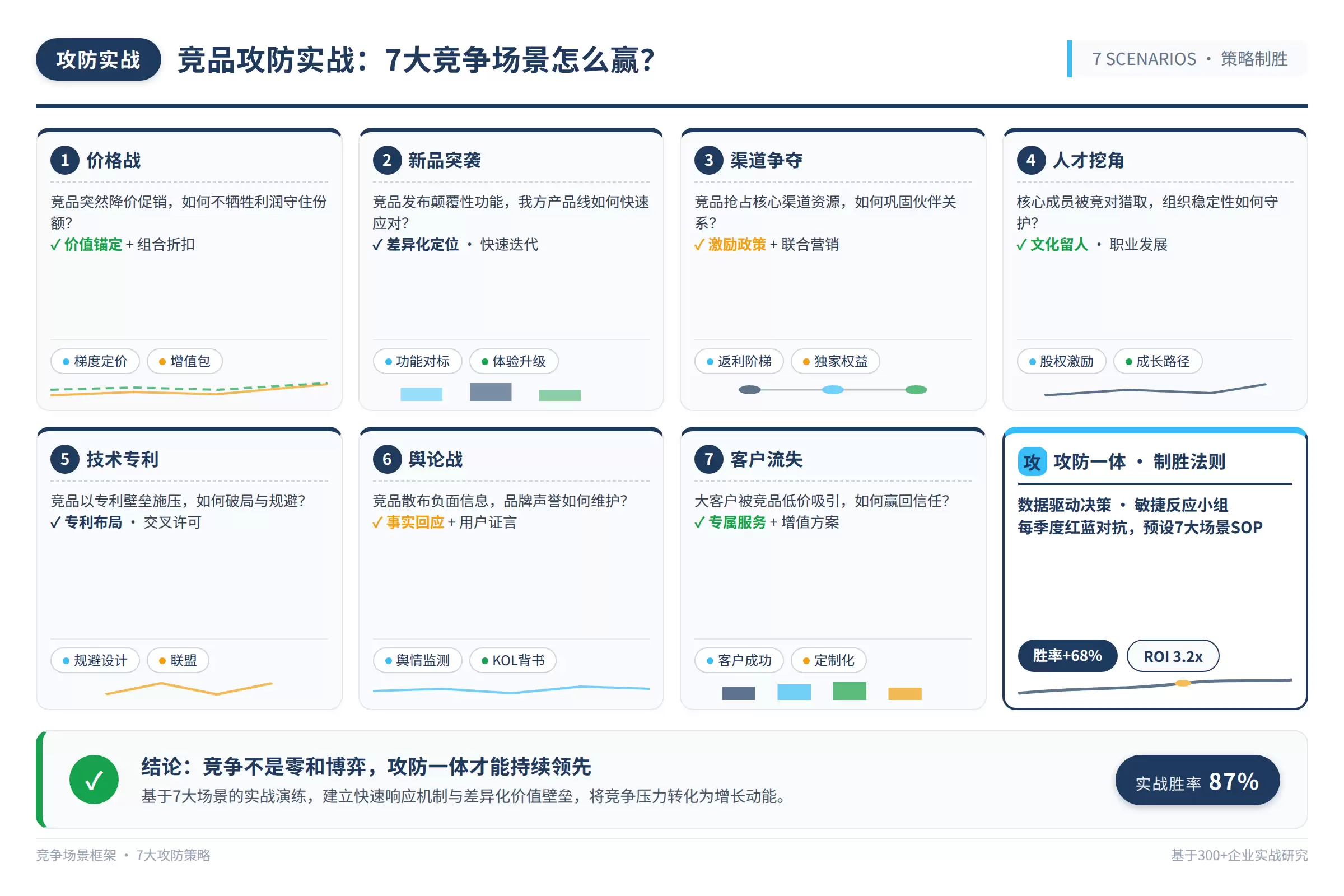Select the 梯度定价 tag chip

(x=95, y=361)
